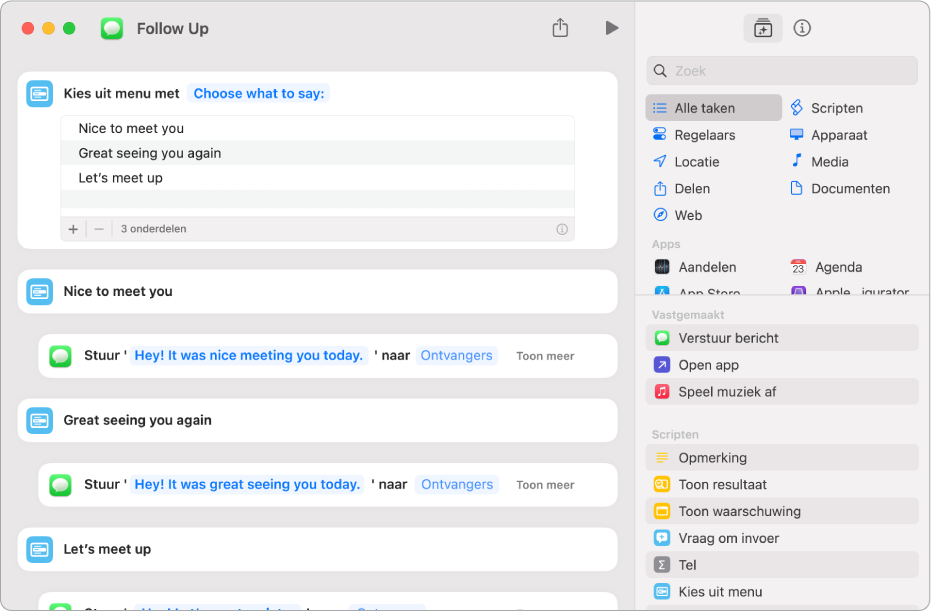Open the action library panel icon
This screenshot has width=931, height=612.
click(x=763, y=28)
